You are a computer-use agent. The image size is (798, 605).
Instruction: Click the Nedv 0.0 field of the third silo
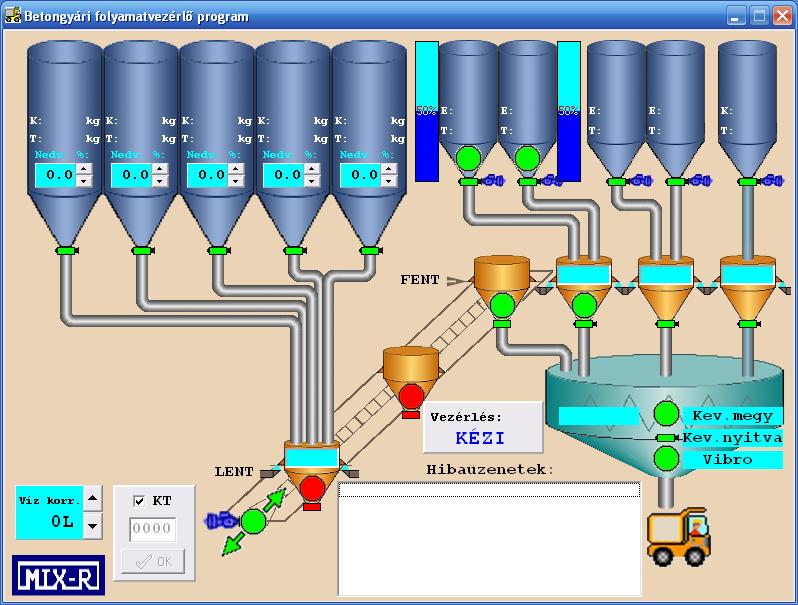(x=208, y=175)
